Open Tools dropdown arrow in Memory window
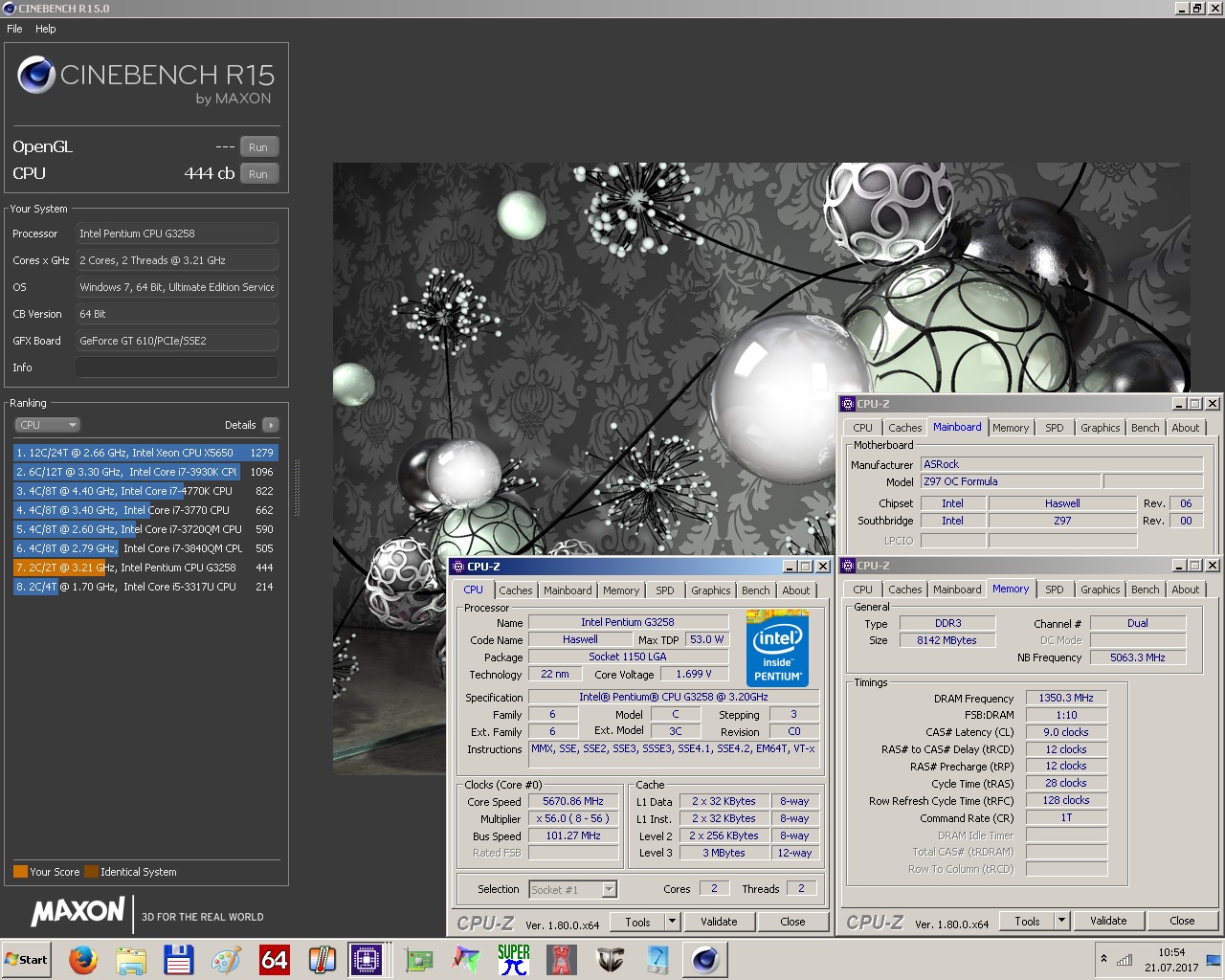This screenshot has height=980, width=1225. point(1061,921)
